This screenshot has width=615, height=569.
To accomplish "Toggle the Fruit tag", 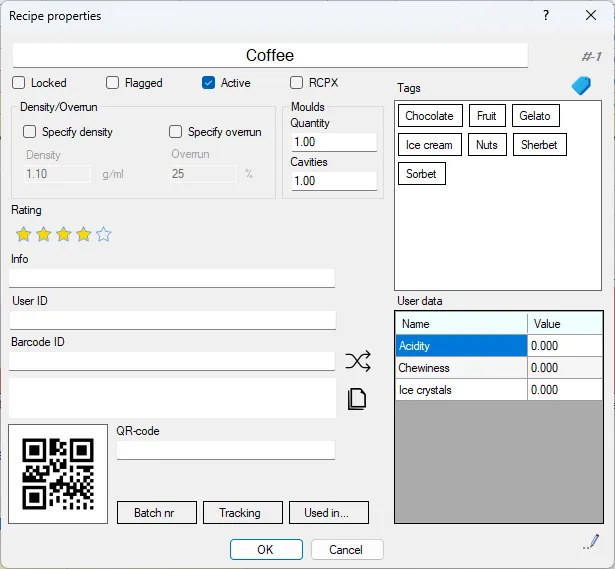I will click(x=487, y=116).
